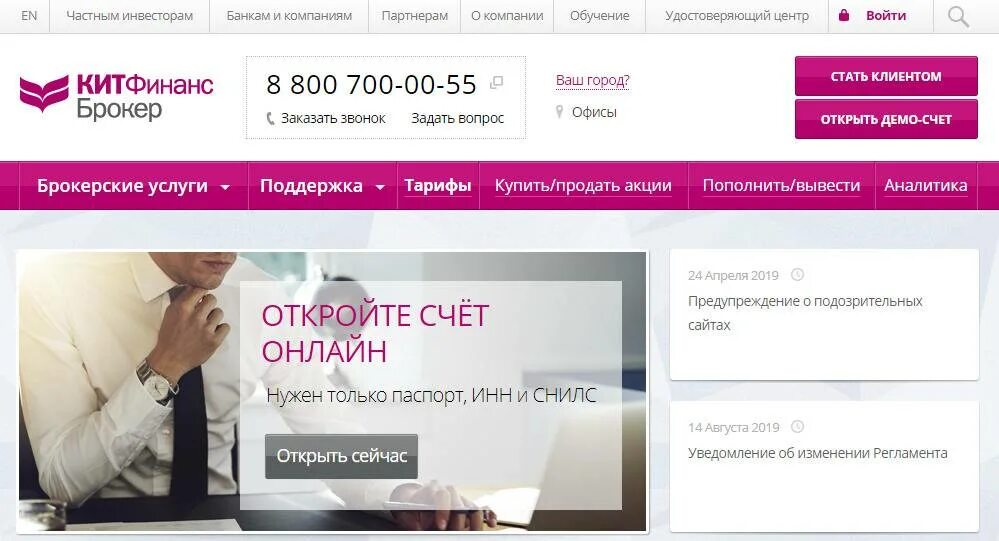The image size is (999, 541).
Task: Click the text Нужен только паспорт, ИНН и СНИЛС
Action: click(x=431, y=395)
